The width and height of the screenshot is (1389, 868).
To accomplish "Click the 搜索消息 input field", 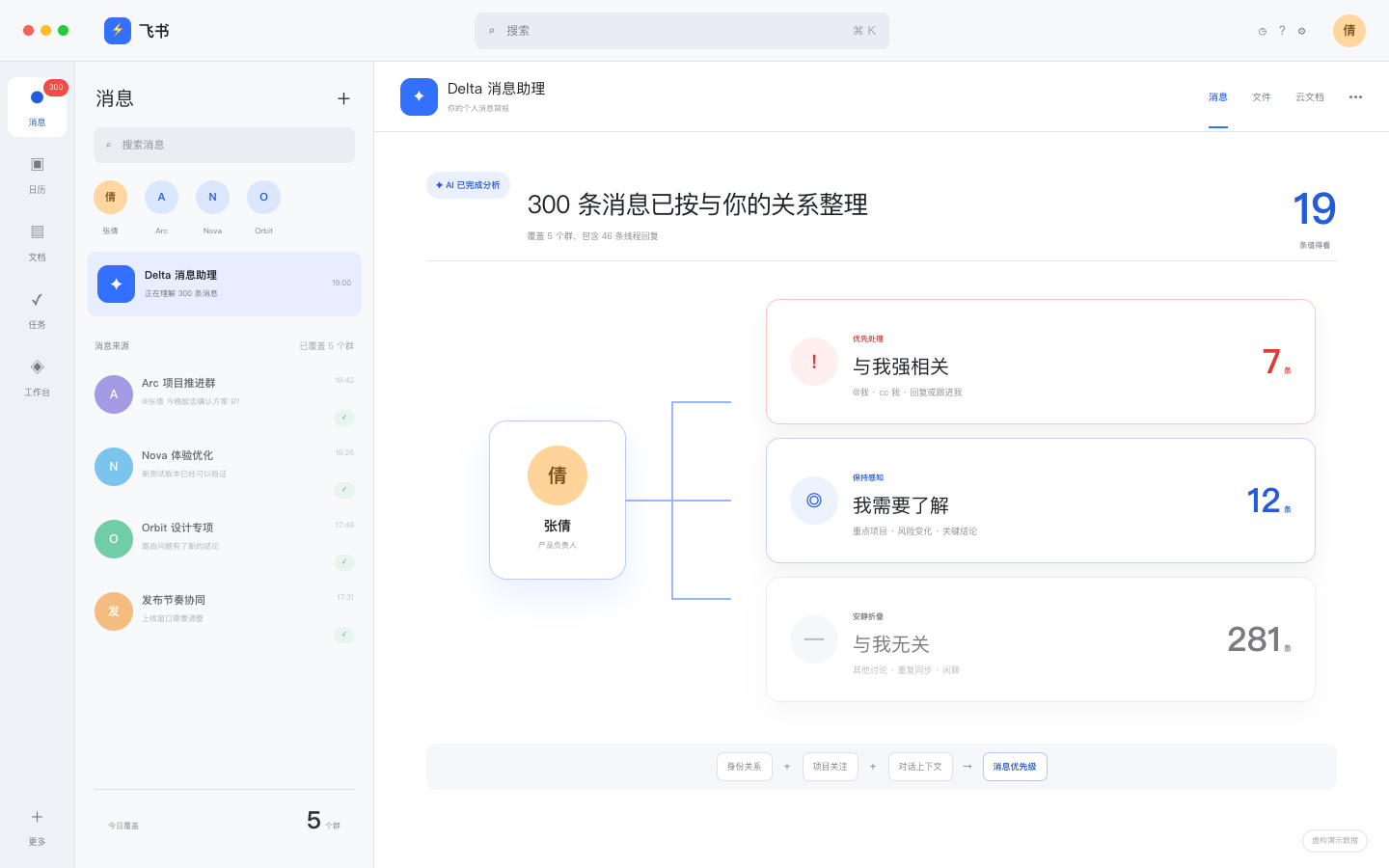I will [224, 145].
